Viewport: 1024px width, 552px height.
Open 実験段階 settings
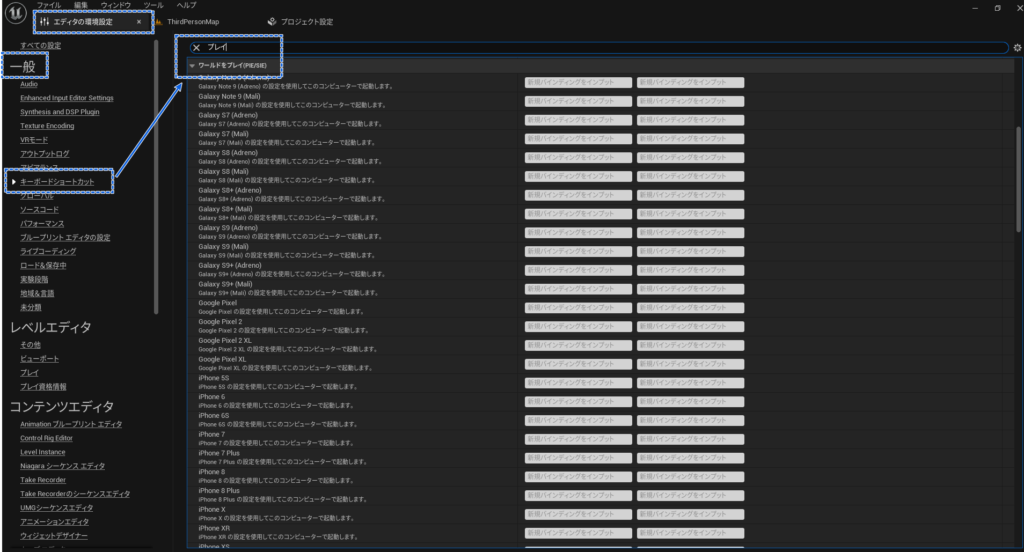click(x=34, y=280)
